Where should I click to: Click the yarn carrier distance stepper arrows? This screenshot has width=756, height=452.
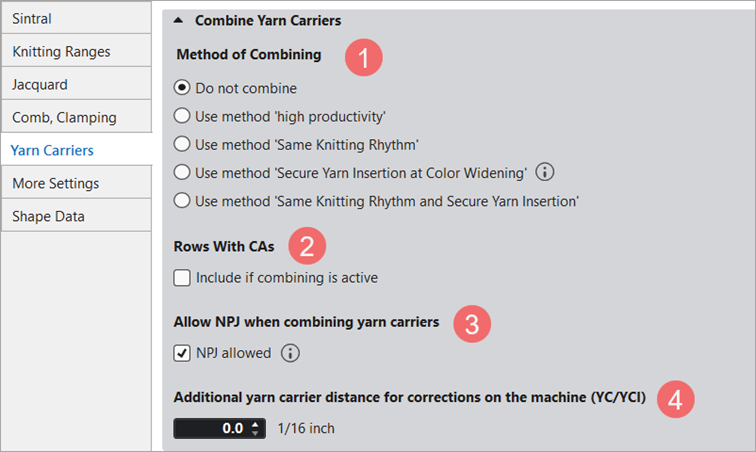pos(255,429)
